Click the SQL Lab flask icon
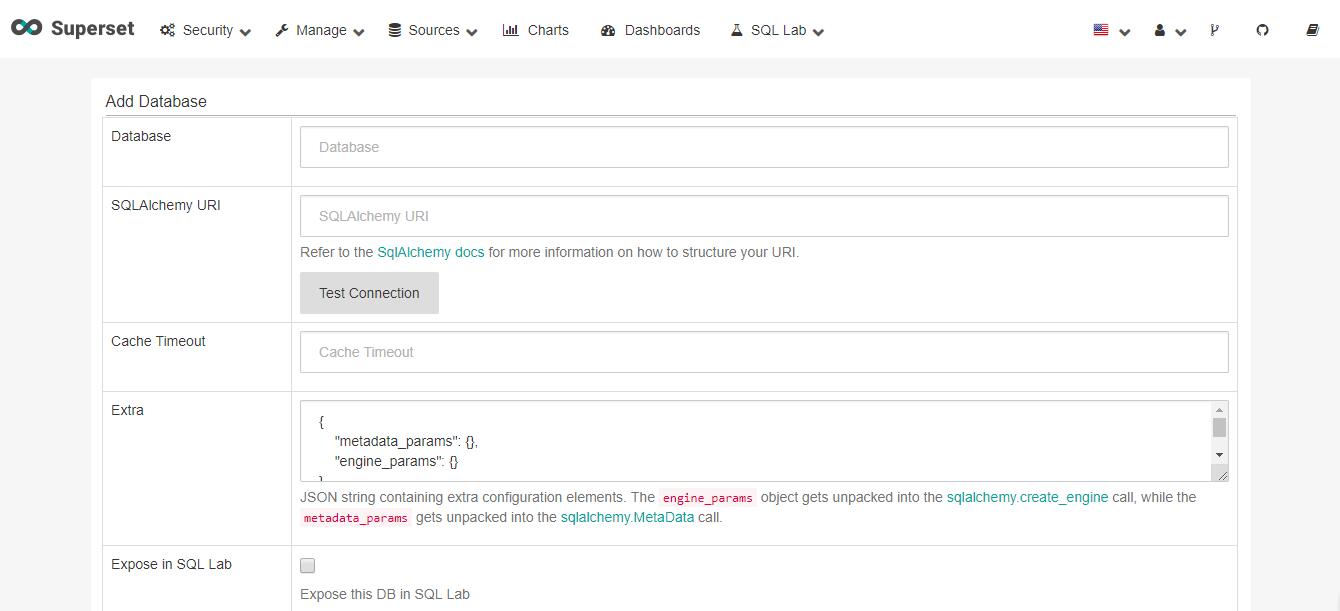 click(737, 30)
